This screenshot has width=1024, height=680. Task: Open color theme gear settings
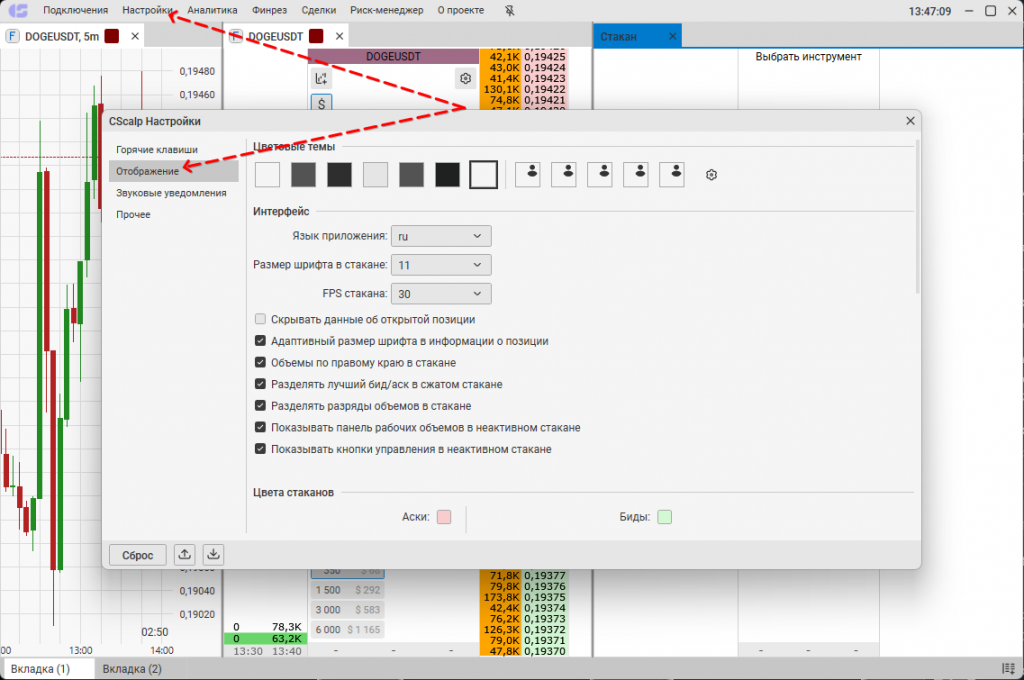point(712,175)
